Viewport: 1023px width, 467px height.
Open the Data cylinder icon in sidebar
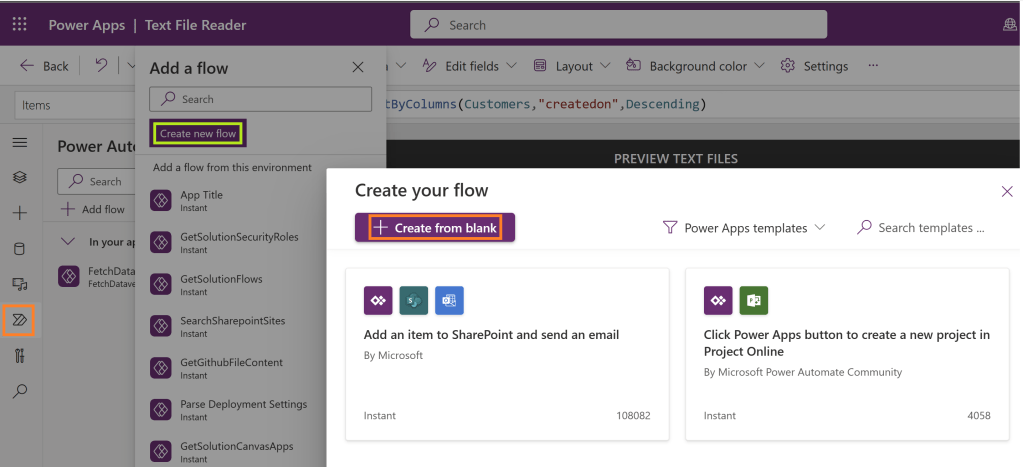pyautogui.click(x=19, y=249)
